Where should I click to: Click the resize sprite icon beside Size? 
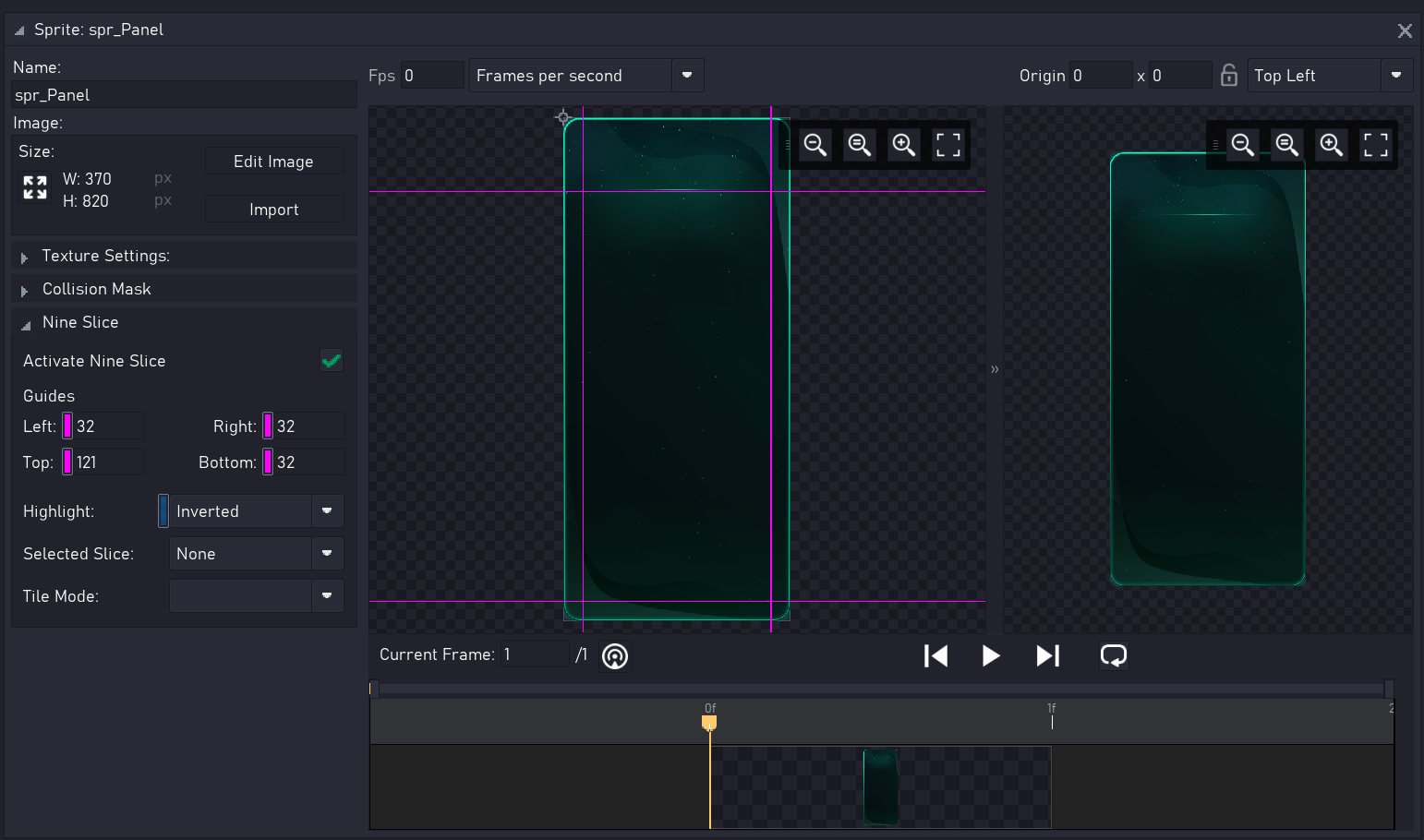[35, 188]
